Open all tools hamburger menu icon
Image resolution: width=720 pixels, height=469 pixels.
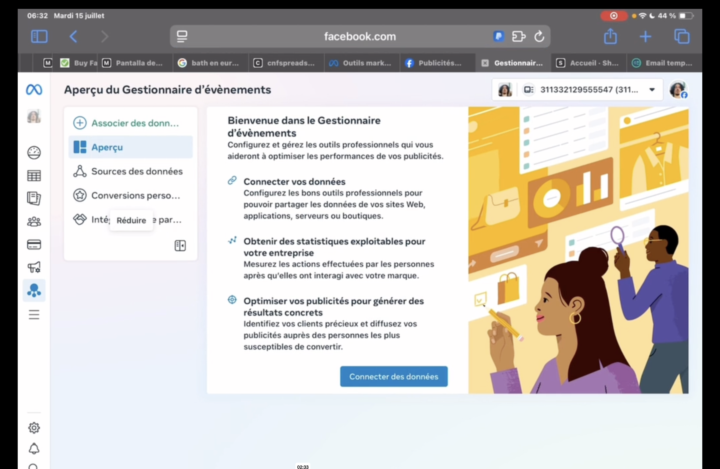34,315
